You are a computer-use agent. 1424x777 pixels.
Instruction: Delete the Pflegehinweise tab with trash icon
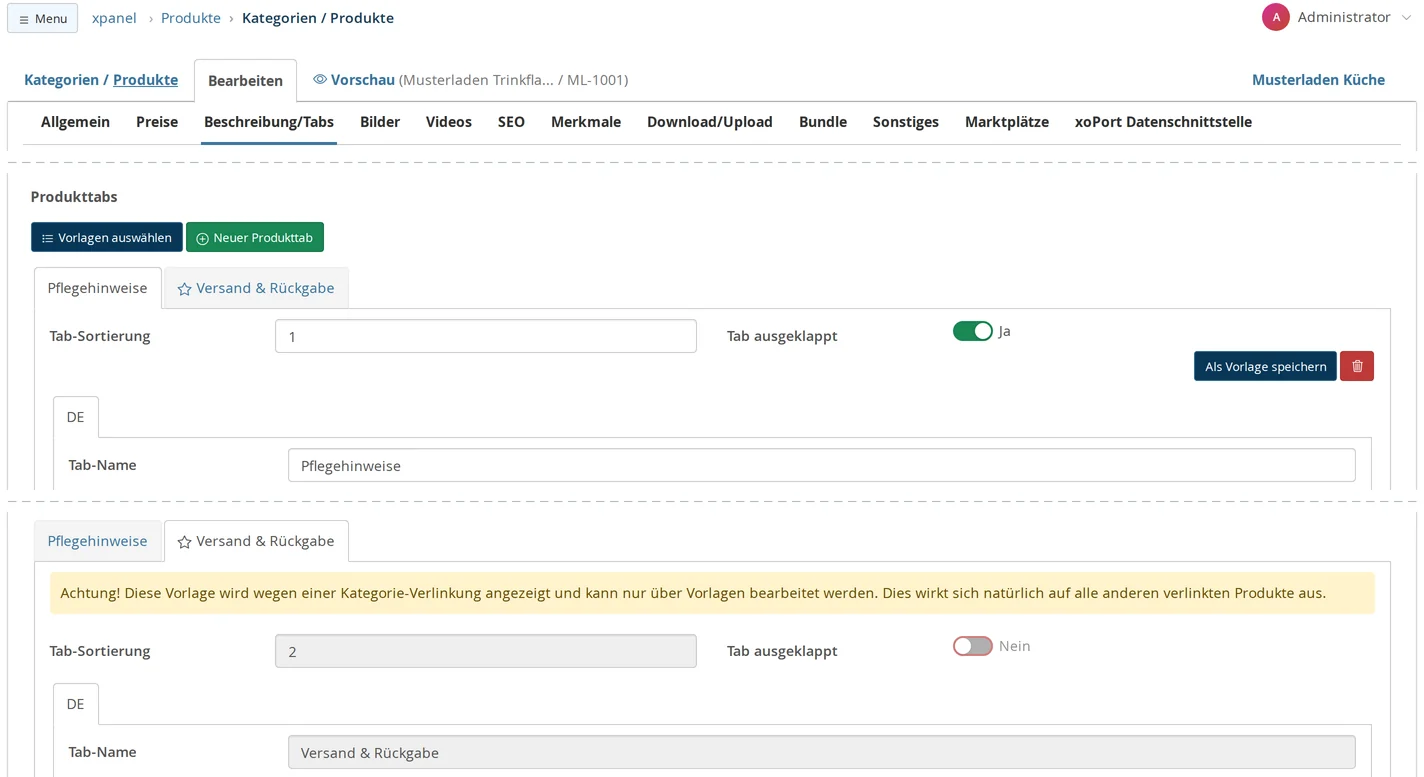coord(1357,366)
